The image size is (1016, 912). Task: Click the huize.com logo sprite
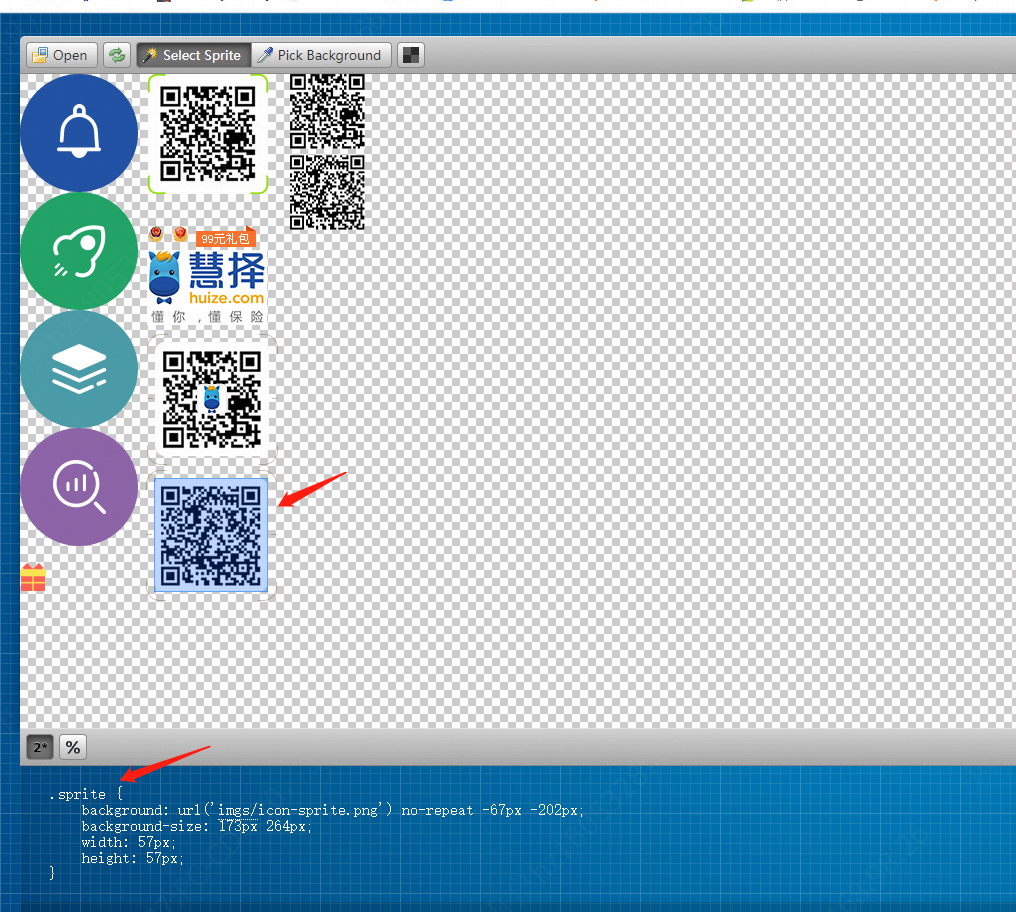pos(207,280)
